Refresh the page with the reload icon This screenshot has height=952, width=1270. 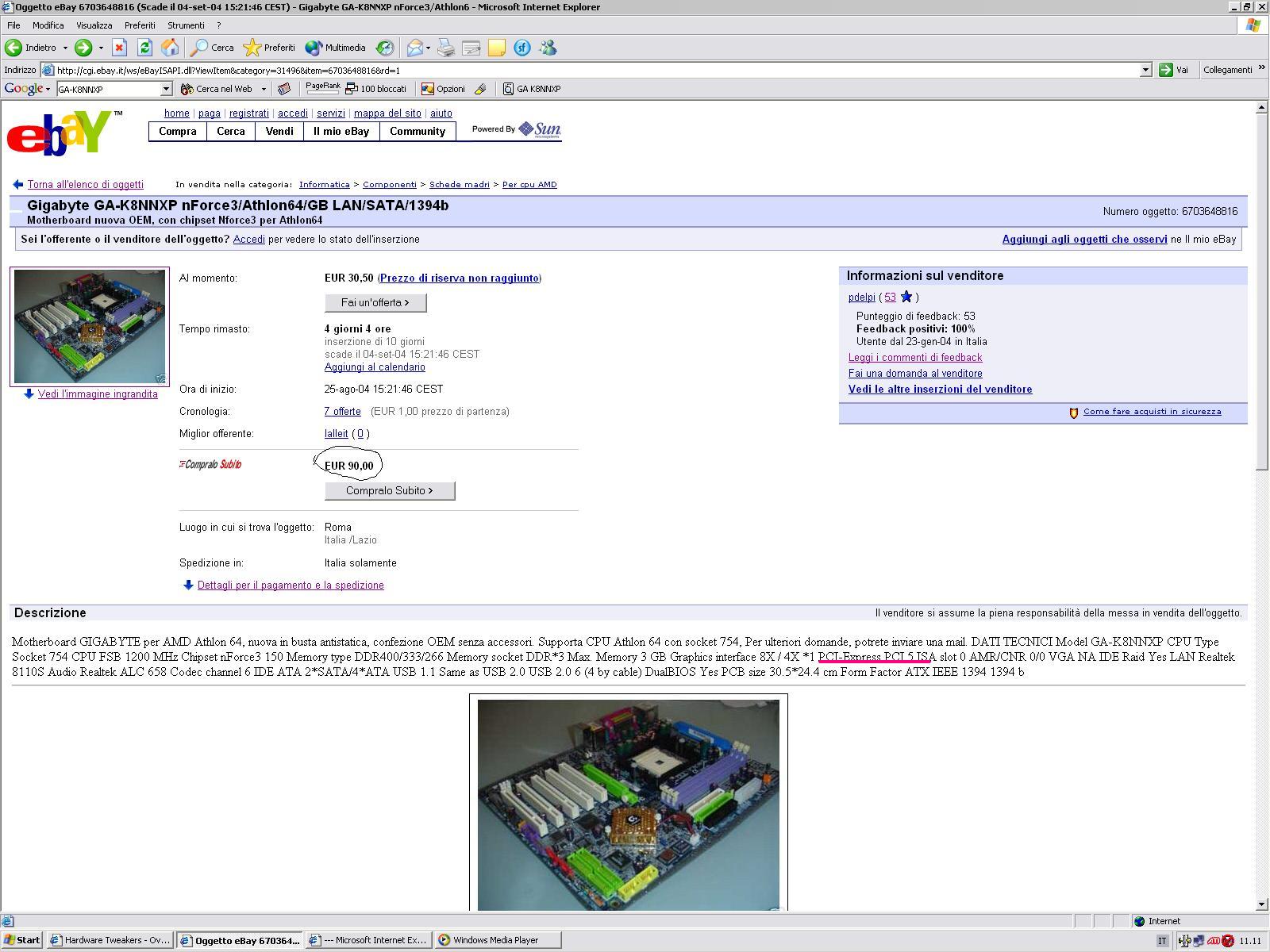coord(144,48)
